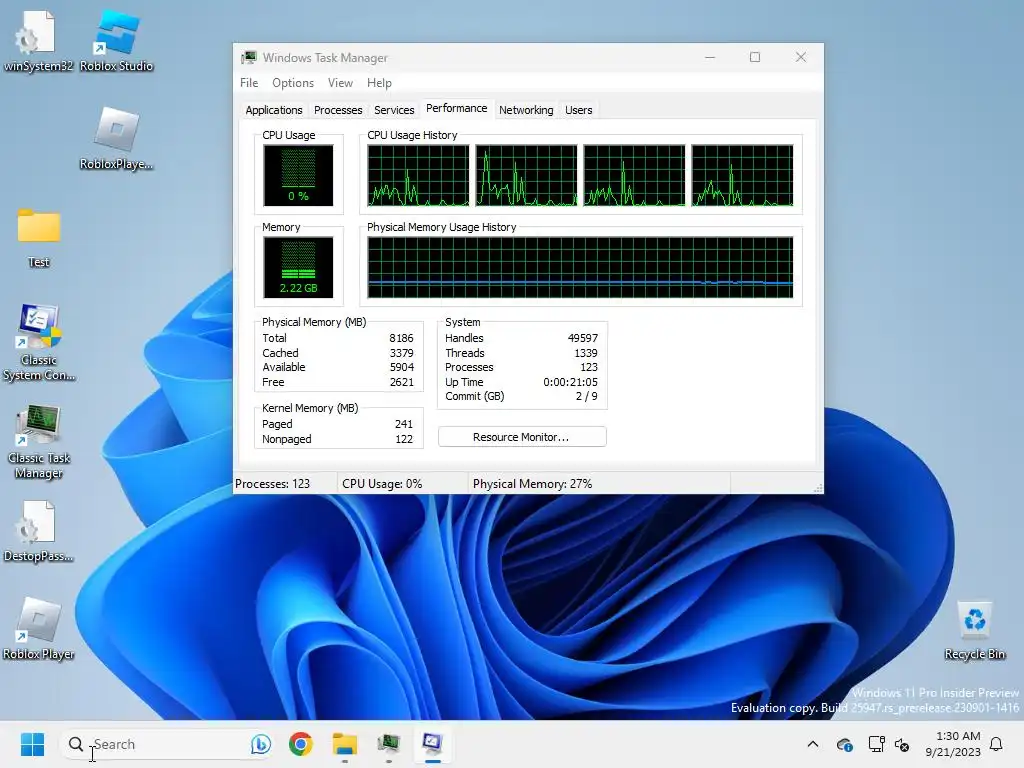Click the Physical Memory Usage History graph
Image resolution: width=1024 pixels, height=768 pixels.
(x=580, y=267)
